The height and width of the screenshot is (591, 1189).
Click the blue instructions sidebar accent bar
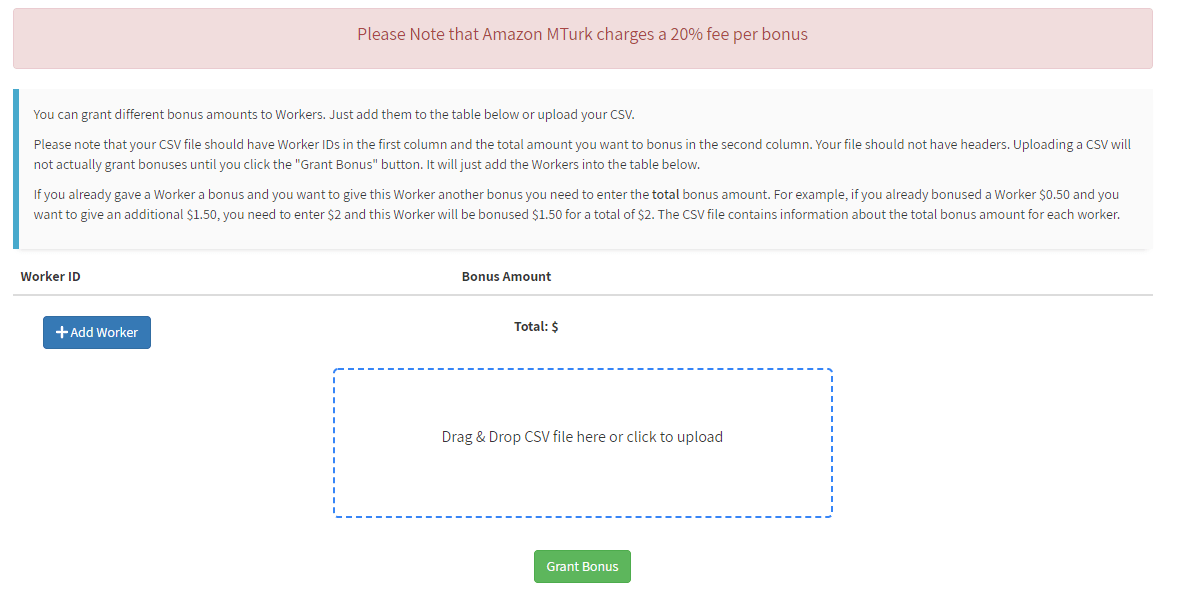coord(16,164)
